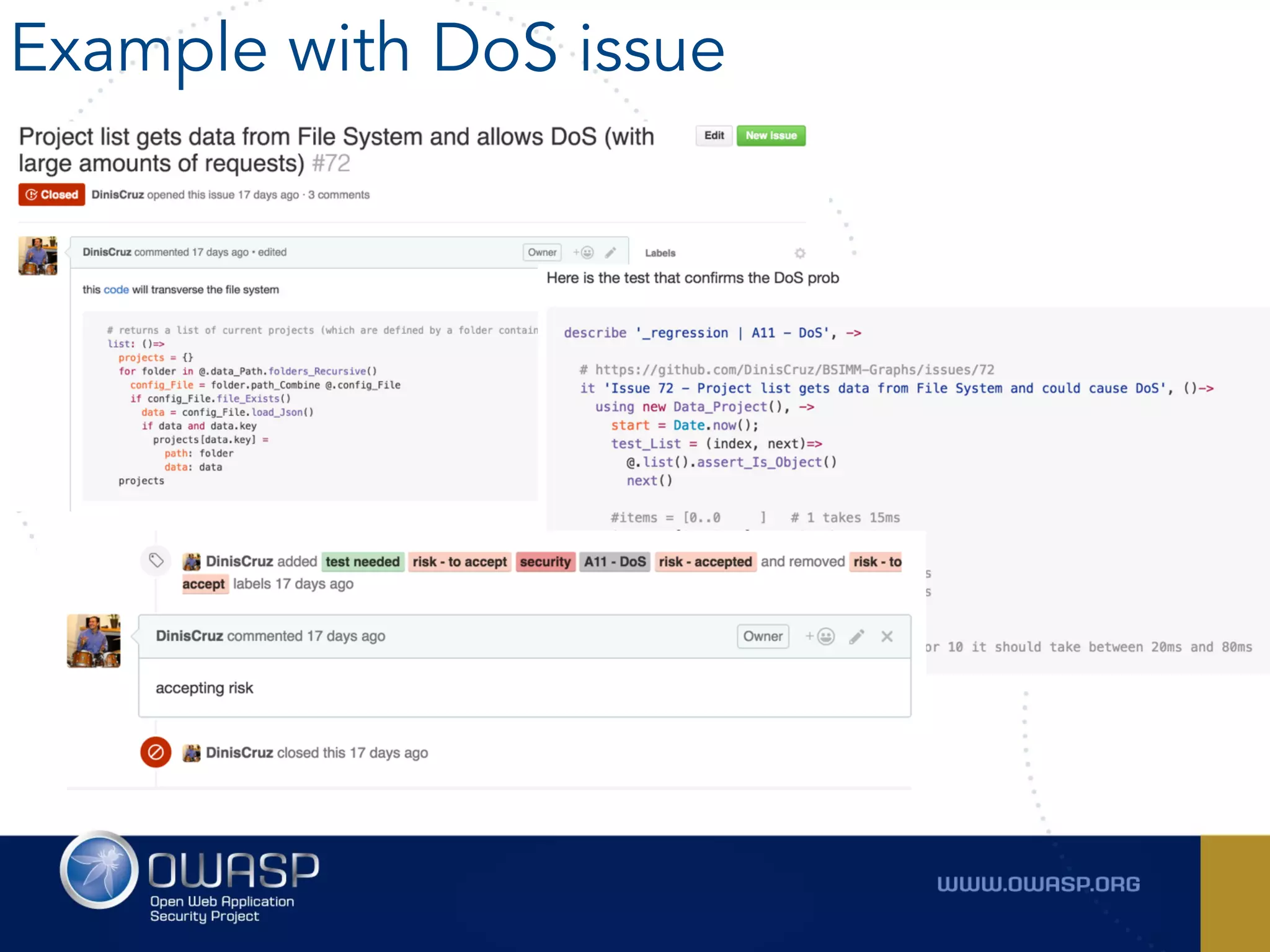Add reaction smiley on second comment
The image size is (1270, 952).
[x=820, y=637]
